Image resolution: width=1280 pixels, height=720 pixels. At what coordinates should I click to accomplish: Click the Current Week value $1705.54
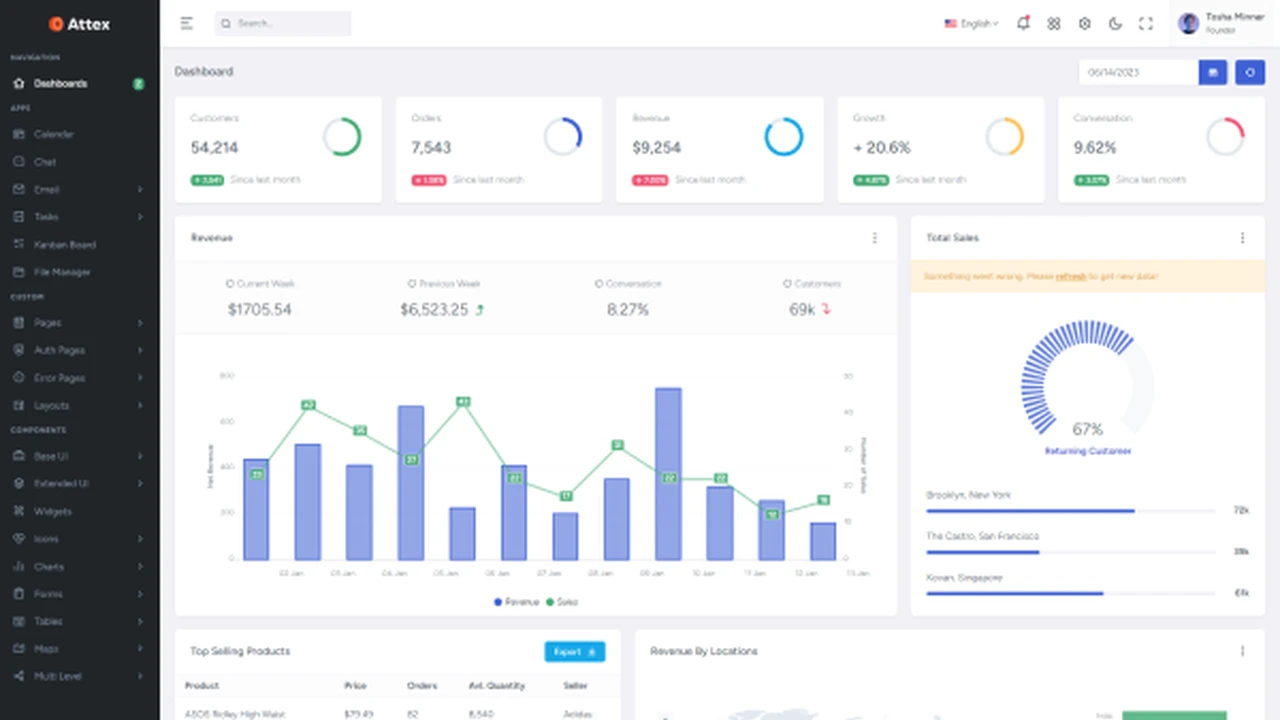click(x=260, y=310)
